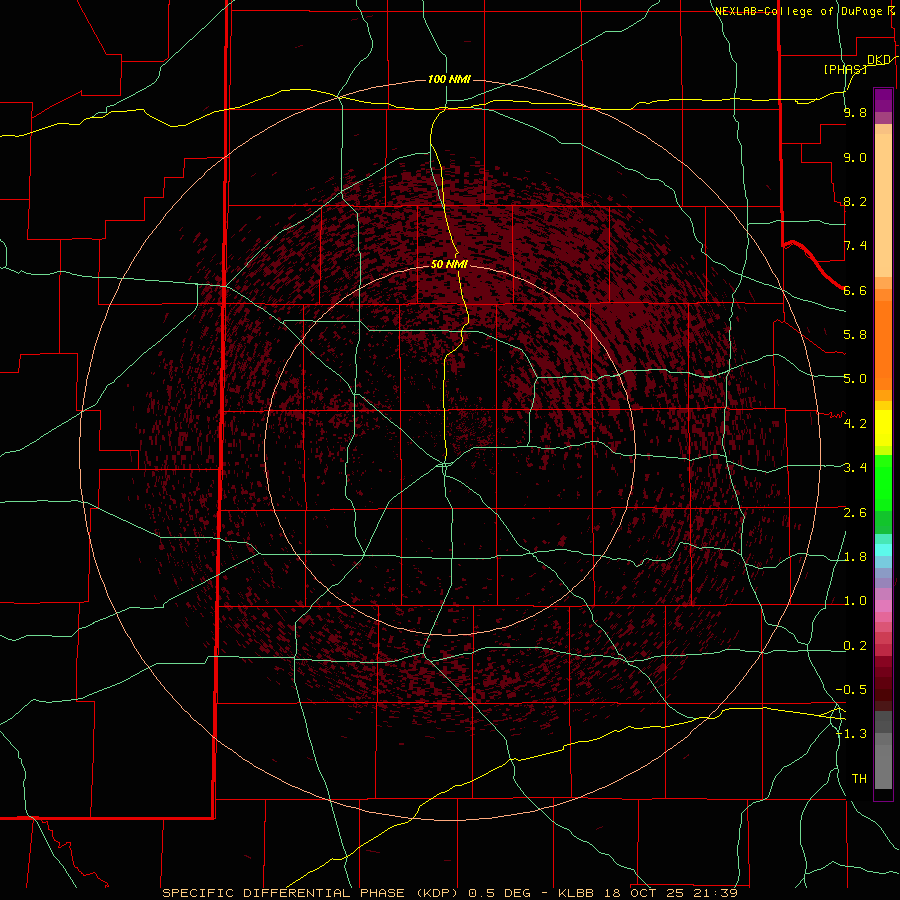Click the 4.2 value on the scale
The image size is (900, 900).
point(855,424)
